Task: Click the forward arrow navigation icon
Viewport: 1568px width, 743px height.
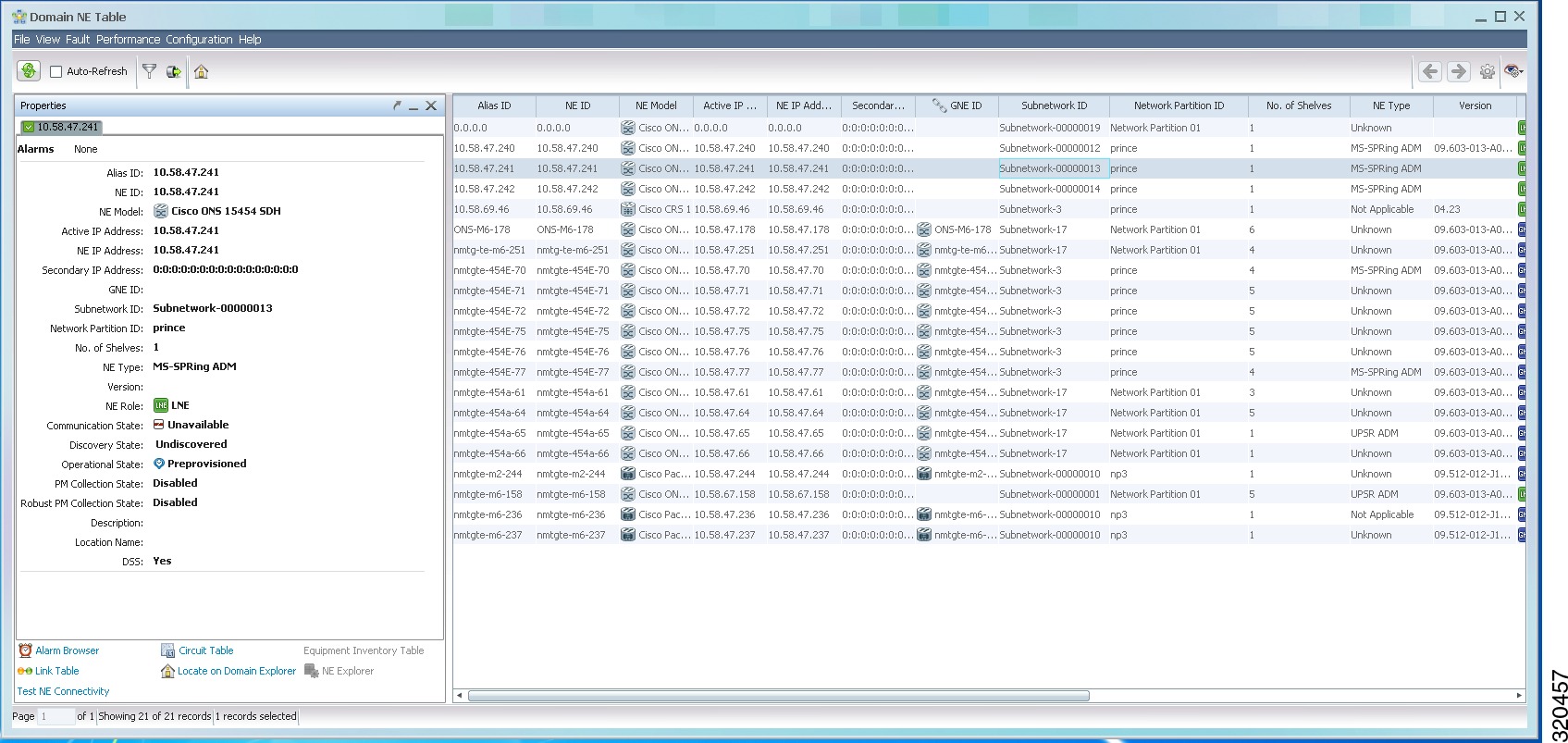Action: point(1459,71)
